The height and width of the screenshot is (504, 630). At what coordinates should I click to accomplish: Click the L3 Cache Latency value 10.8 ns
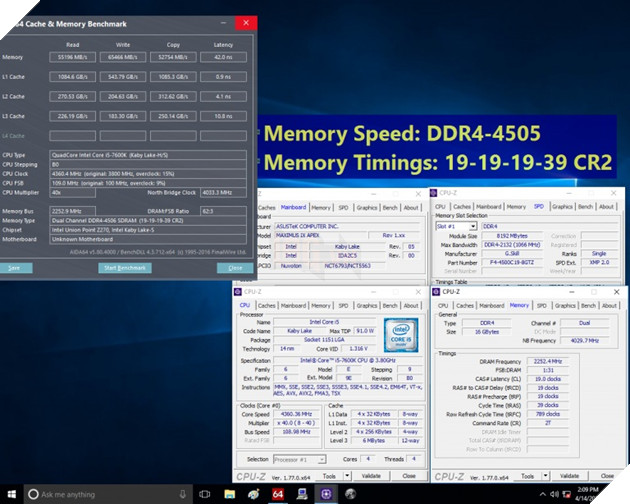[x=223, y=116]
